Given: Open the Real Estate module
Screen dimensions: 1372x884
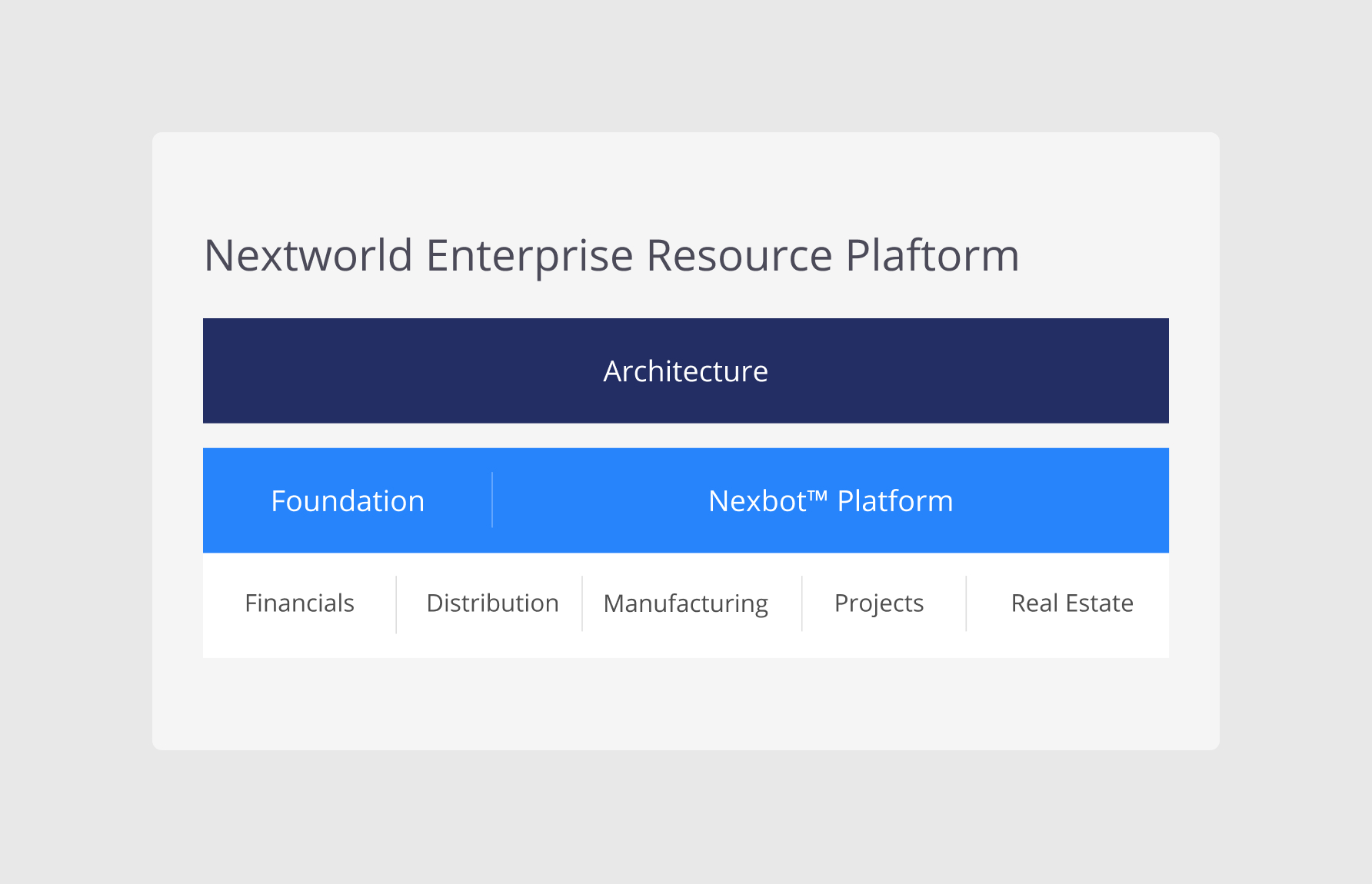Looking at the screenshot, I should point(1072,603).
